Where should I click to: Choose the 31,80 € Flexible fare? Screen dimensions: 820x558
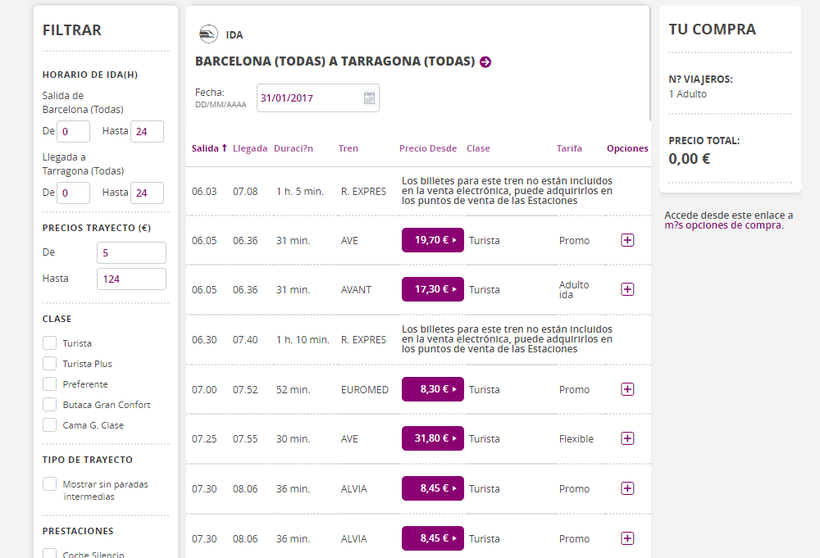[x=432, y=438]
